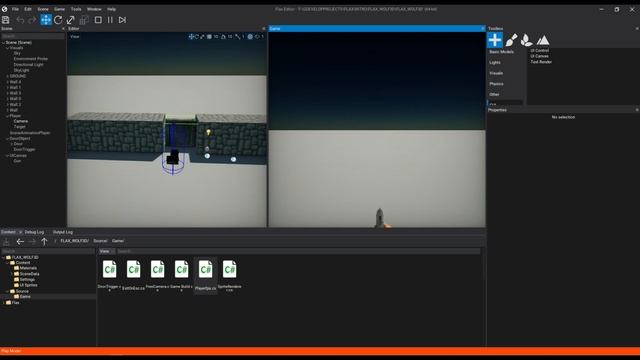The height and width of the screenshot is (360, 640).
Task: Select the Toolbox vertex Paint brush tab
Action: [511, 40]
